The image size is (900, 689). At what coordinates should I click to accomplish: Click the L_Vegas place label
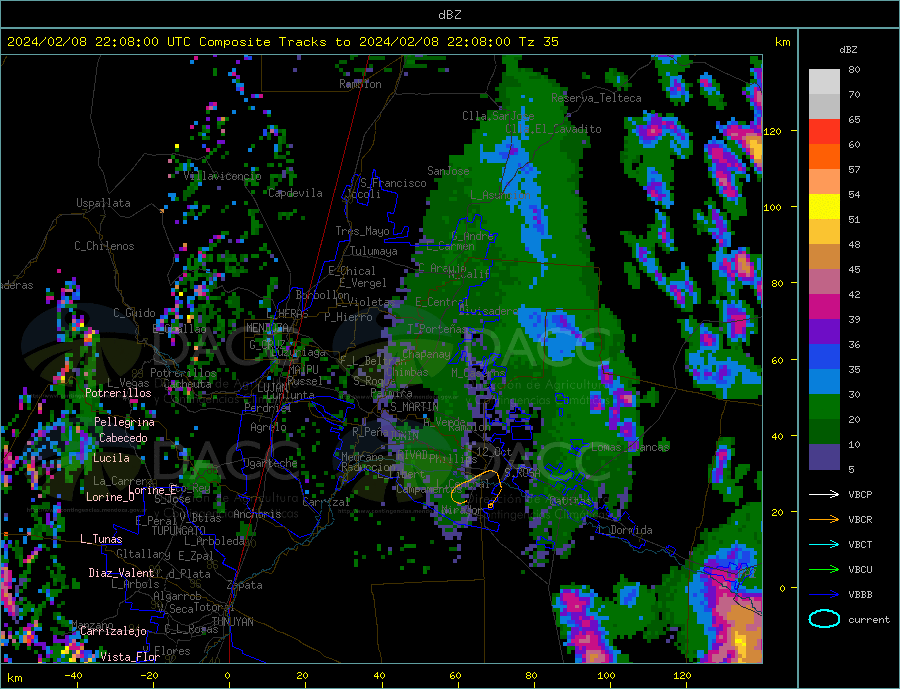128,383
